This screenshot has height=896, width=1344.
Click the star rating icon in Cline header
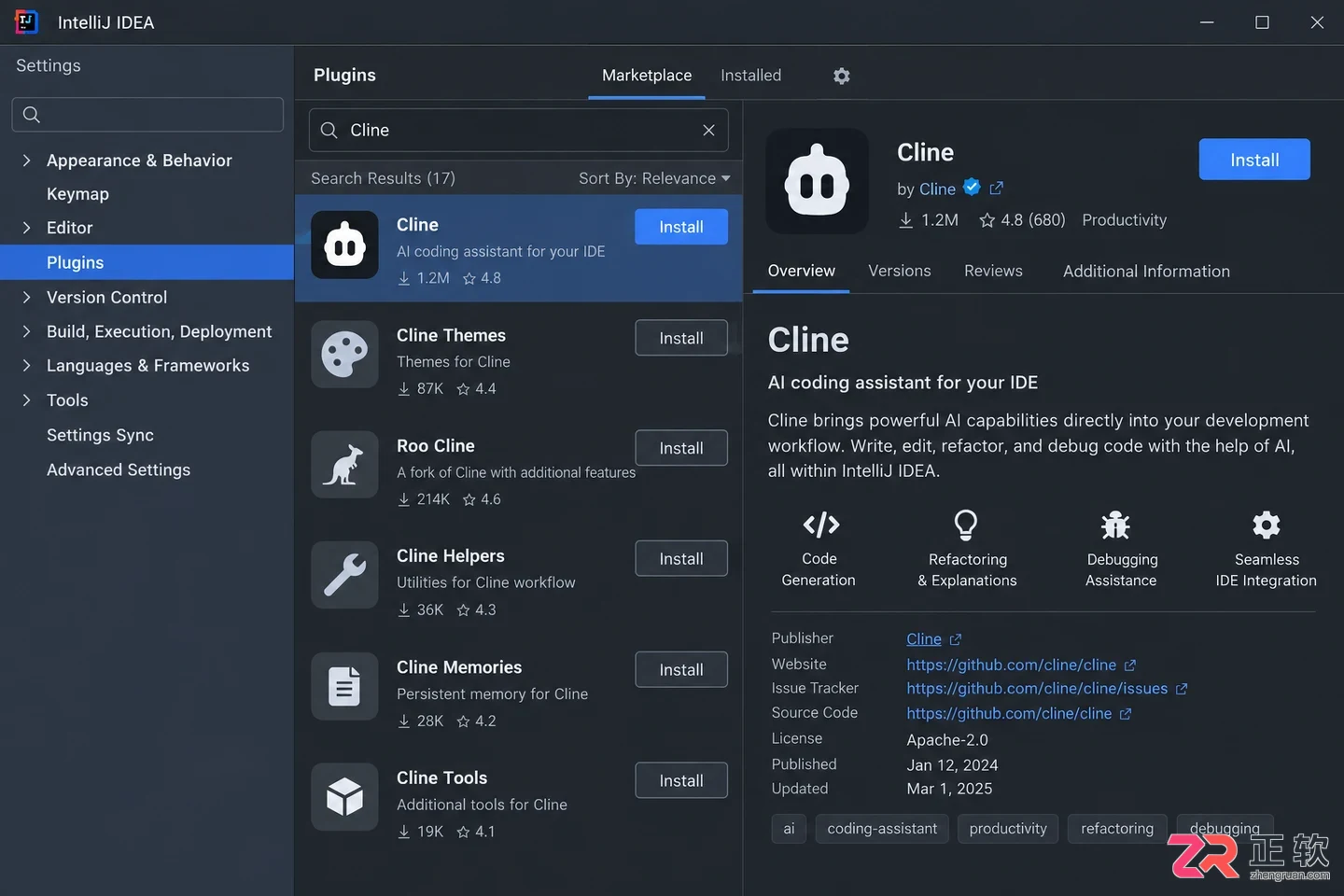[987, 220]
